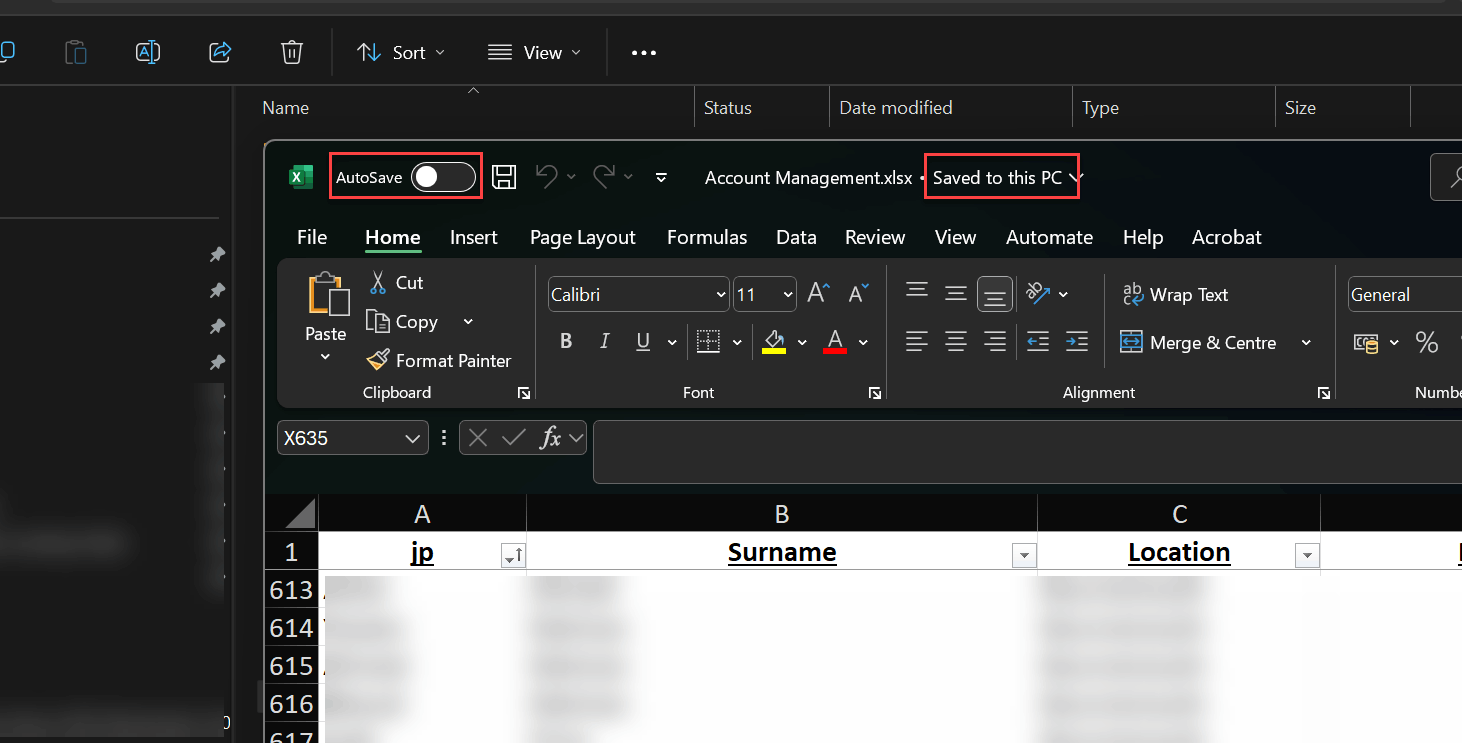Click the Cut scissors icon
The image size is (1462, 743).
click(x=378, y=283)
